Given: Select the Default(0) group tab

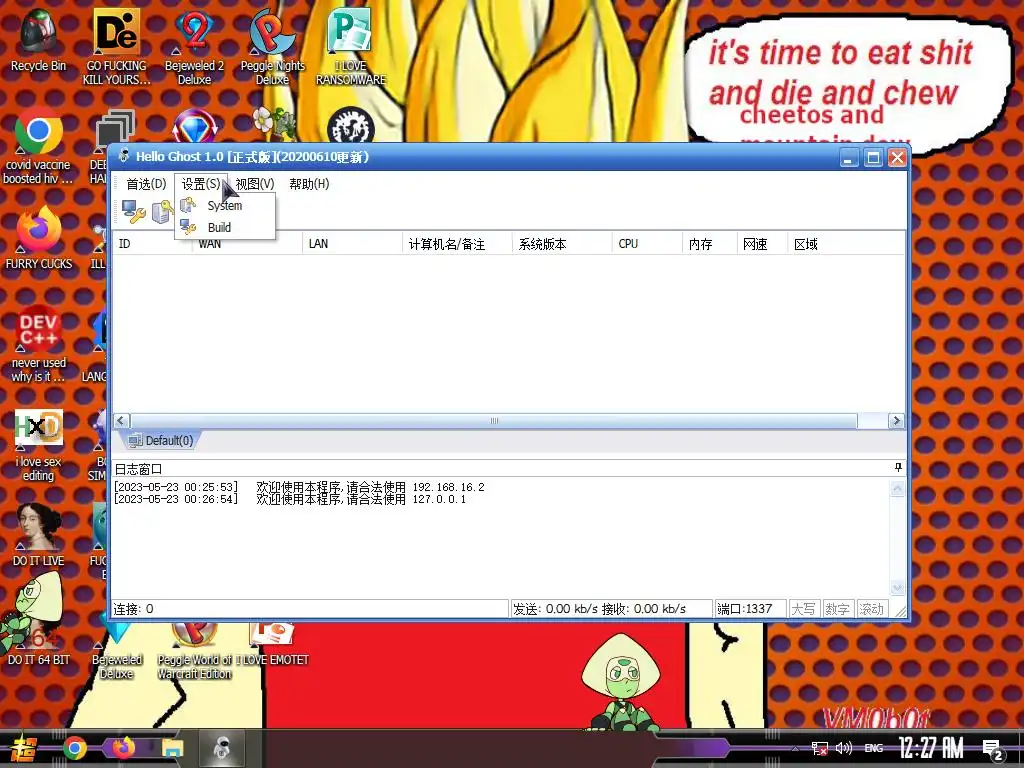Looking at the screenshot, I should pos(161,441).
